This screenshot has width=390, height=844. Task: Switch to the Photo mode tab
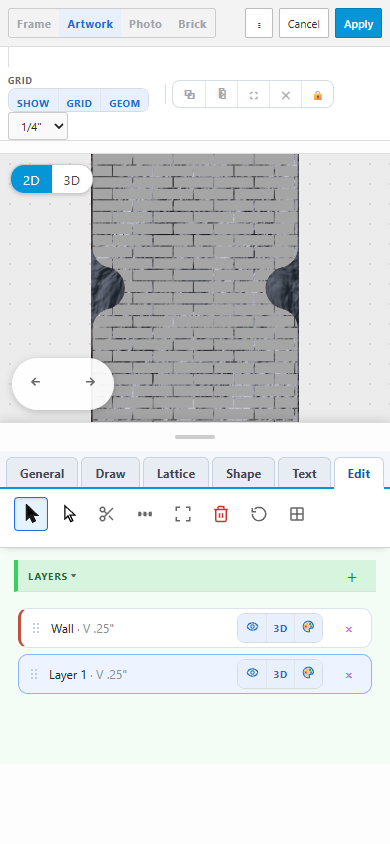click(145, 24)
